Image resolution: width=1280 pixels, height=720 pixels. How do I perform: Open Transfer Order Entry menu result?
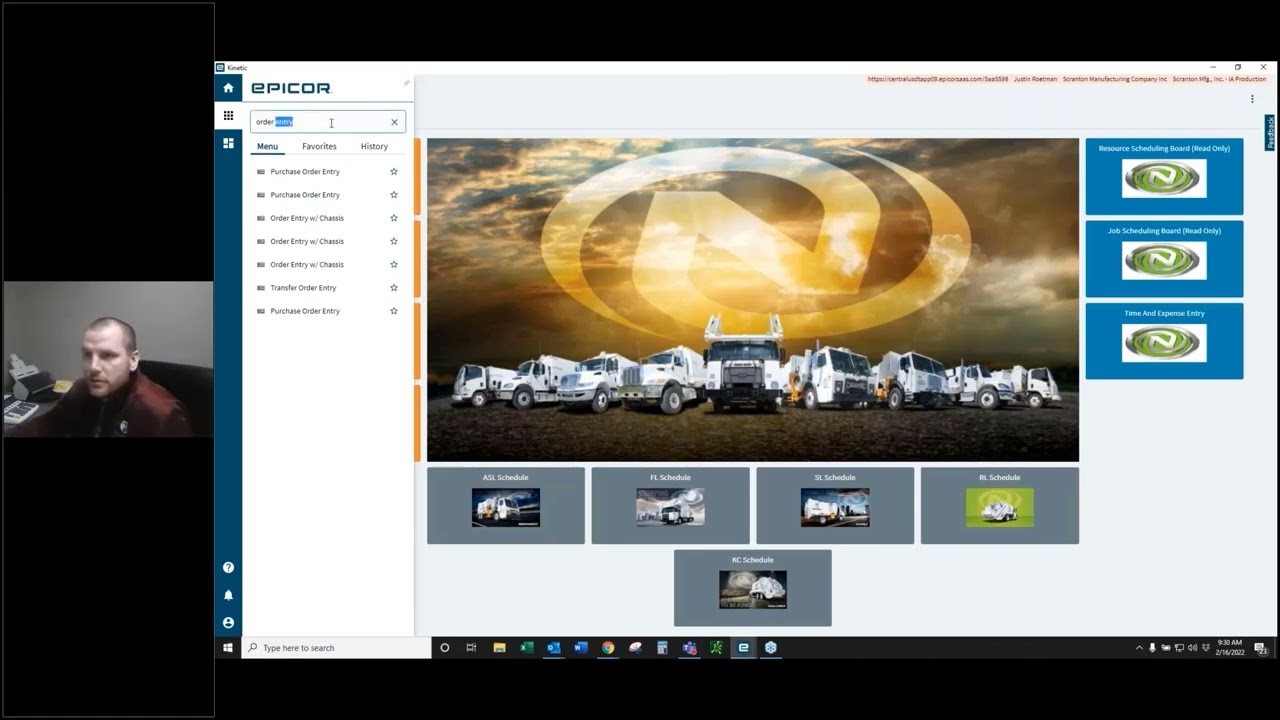coord(303,288)
